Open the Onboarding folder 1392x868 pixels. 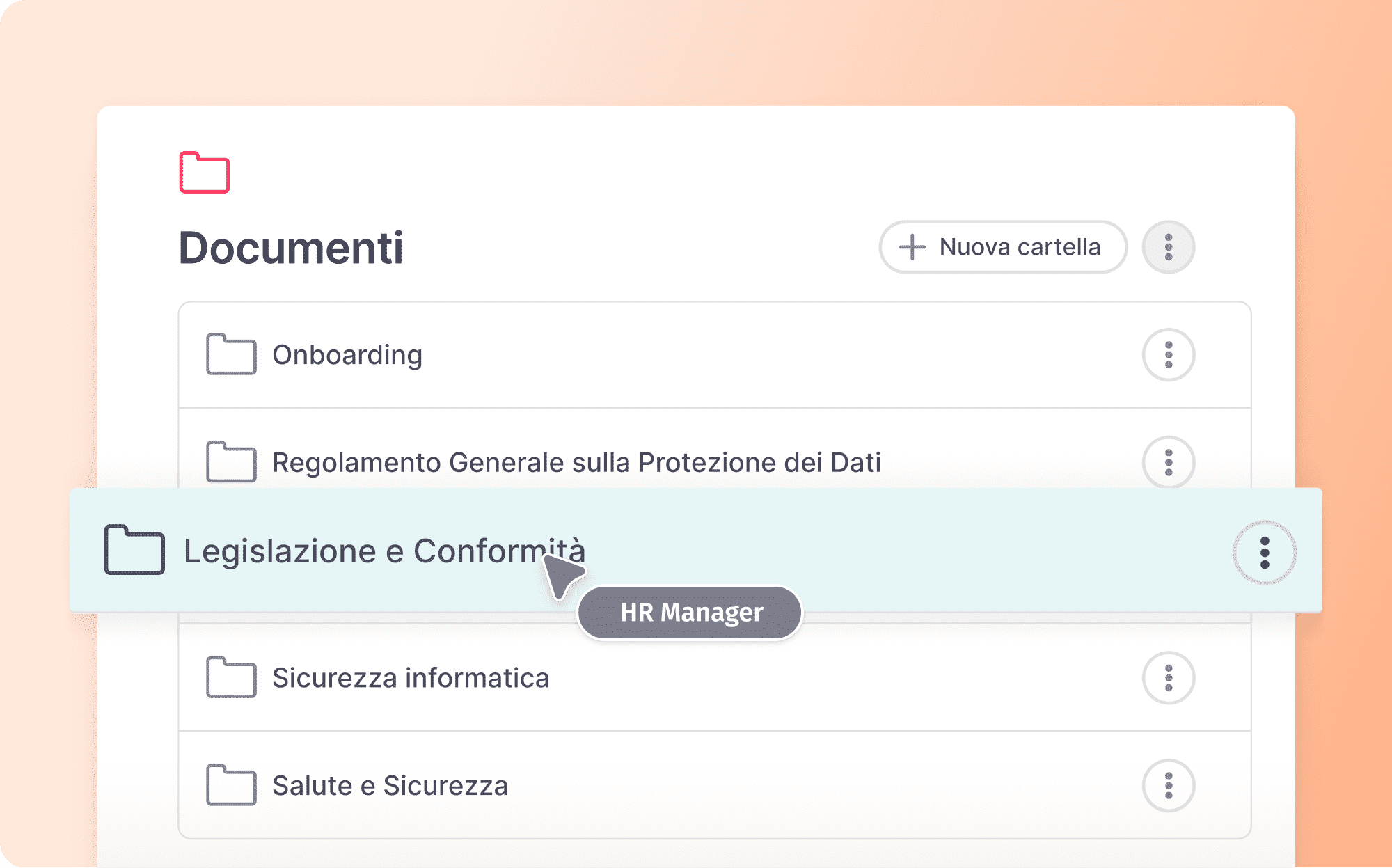347,355
